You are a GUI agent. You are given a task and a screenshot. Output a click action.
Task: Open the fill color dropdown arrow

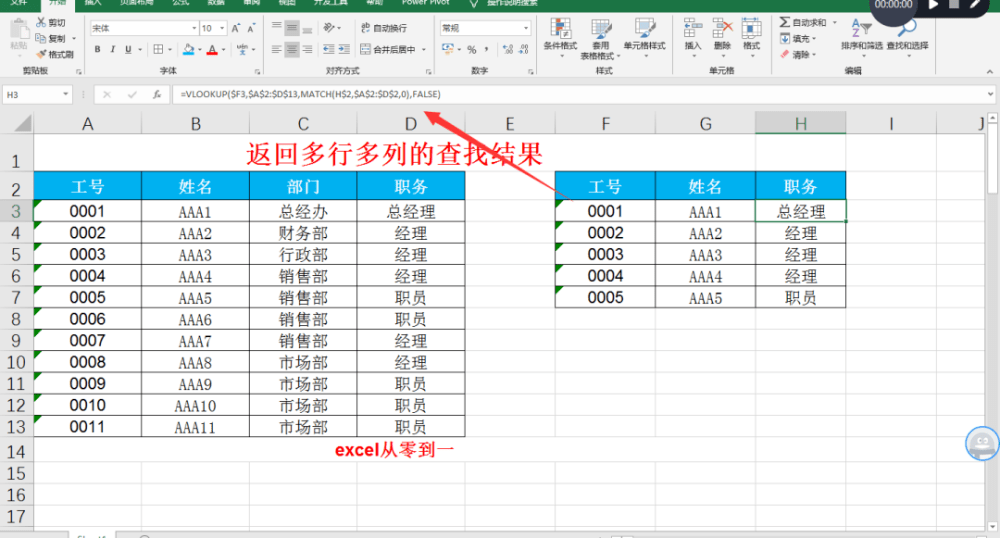[x=200, y=50]
